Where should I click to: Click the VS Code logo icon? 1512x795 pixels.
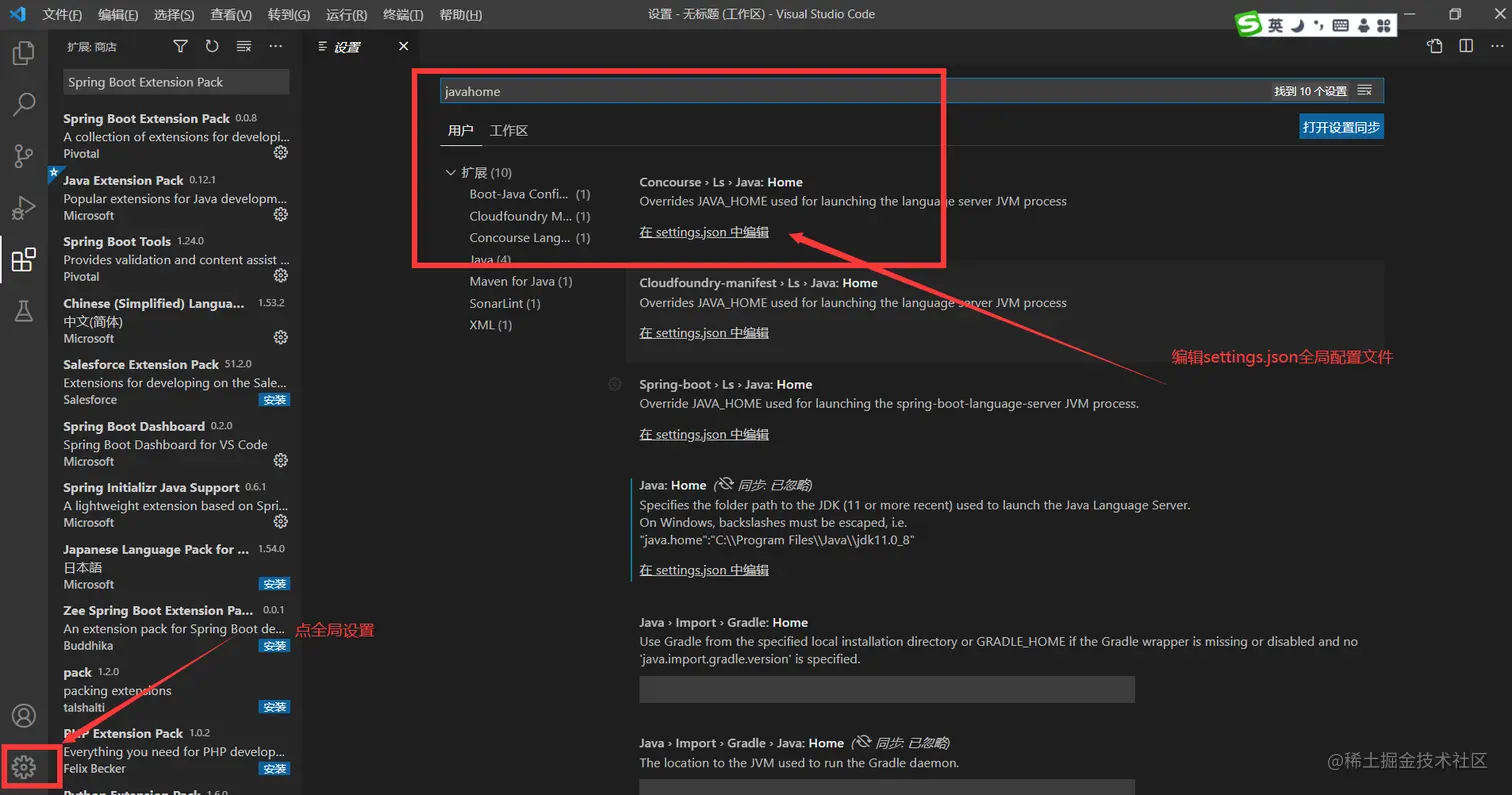[17, 14]
